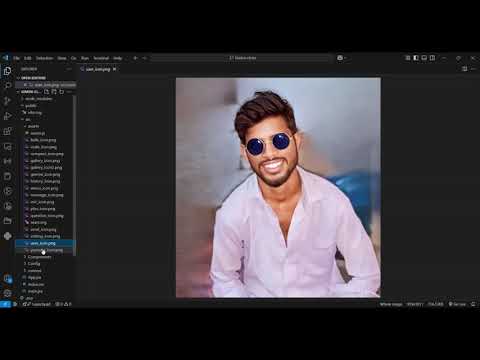
Task: Open code_icon.png in the file tree
Action: pos(45,147)
